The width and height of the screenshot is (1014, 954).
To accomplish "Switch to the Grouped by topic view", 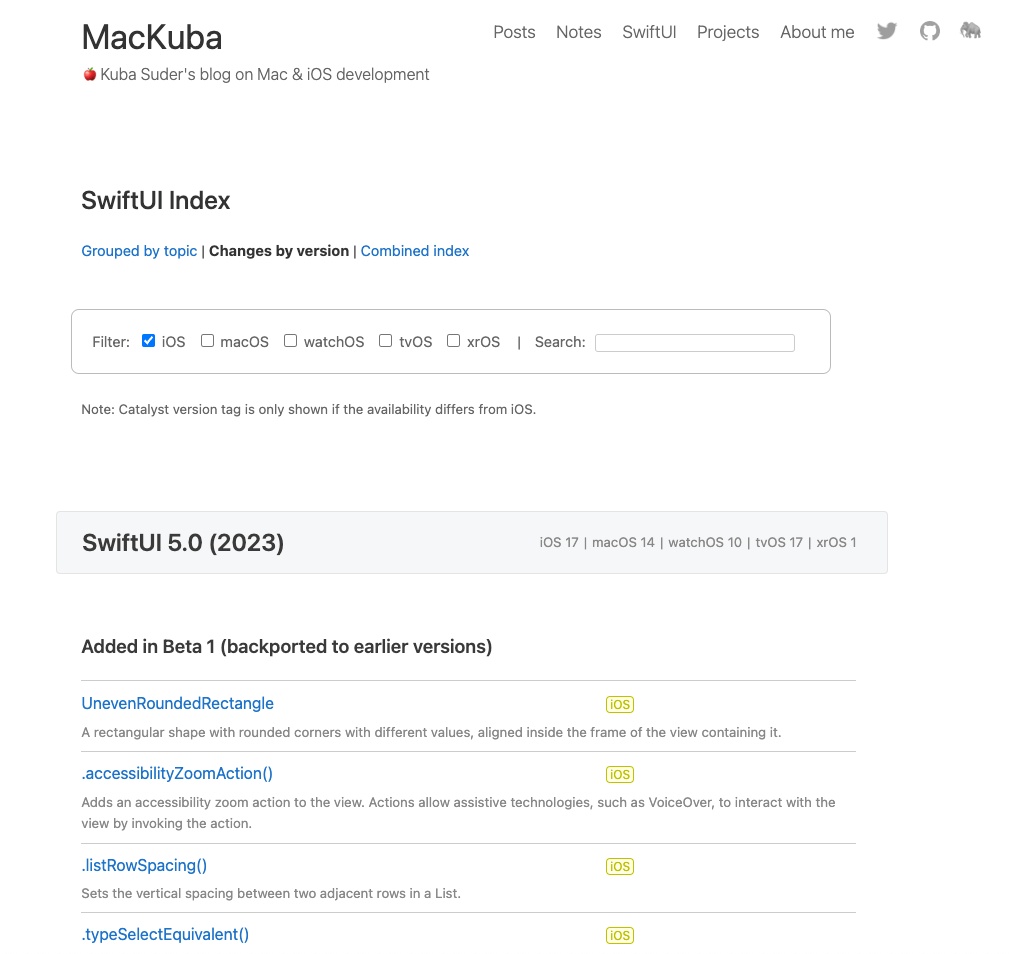I will [139, 251].
